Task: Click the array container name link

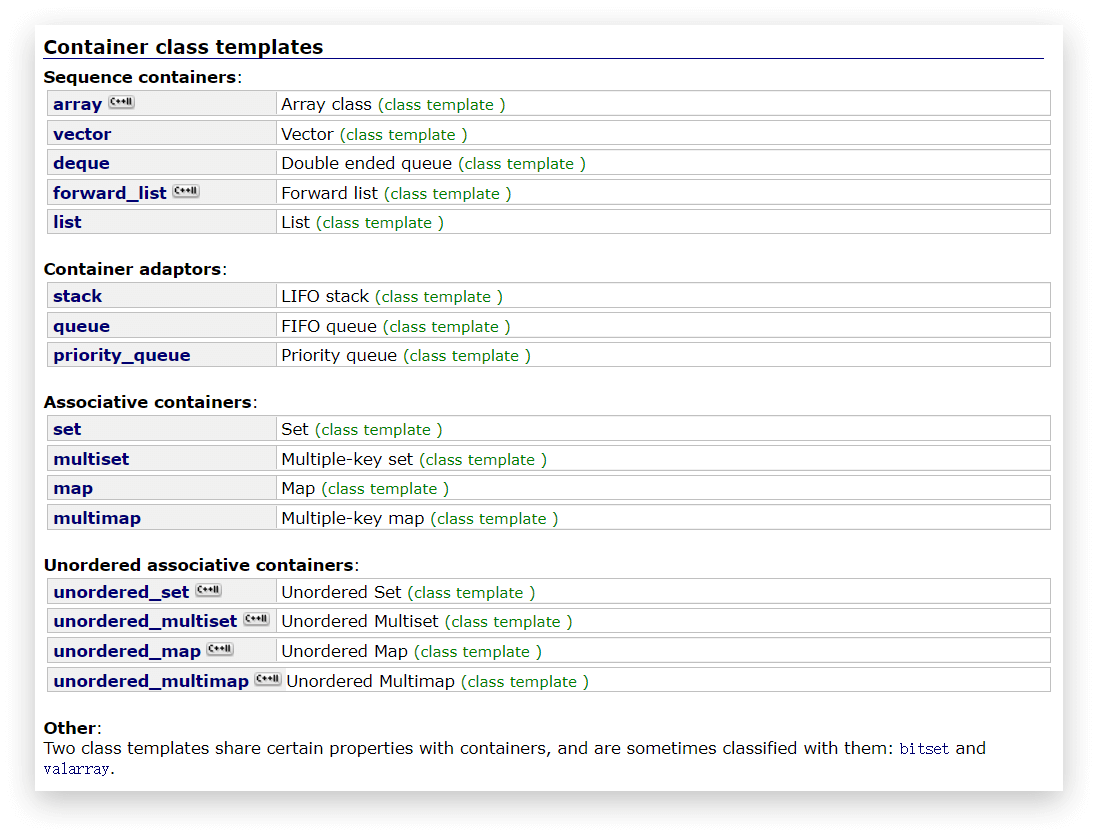Action: pos(78,104)
